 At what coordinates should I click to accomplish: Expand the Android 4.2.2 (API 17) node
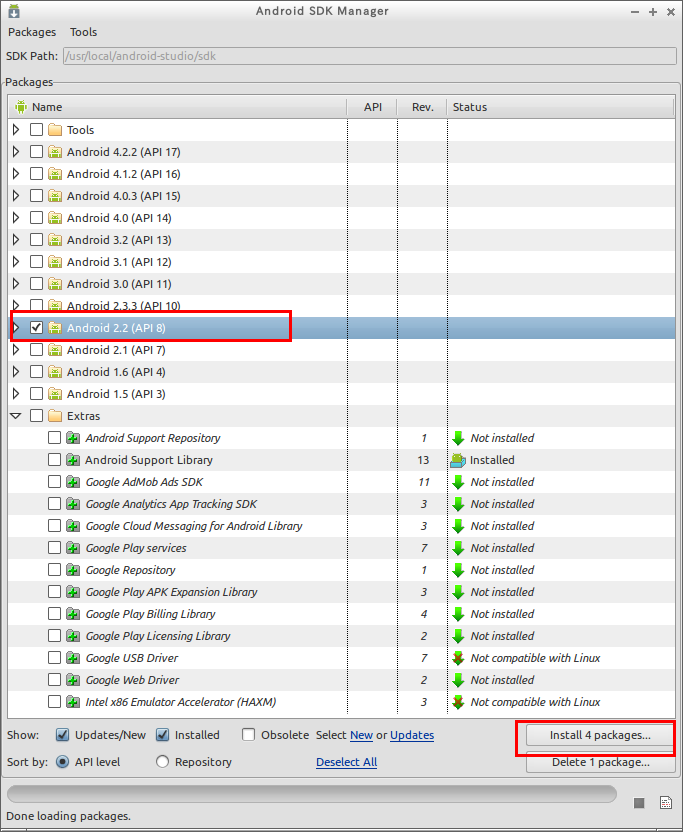pos(16,152)
